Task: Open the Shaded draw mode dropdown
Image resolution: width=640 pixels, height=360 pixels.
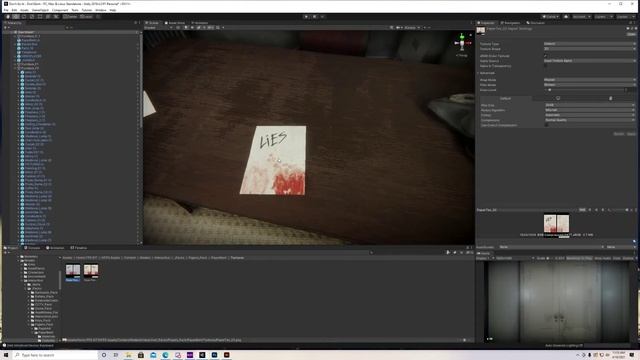Action: click(x=157, y=27)
